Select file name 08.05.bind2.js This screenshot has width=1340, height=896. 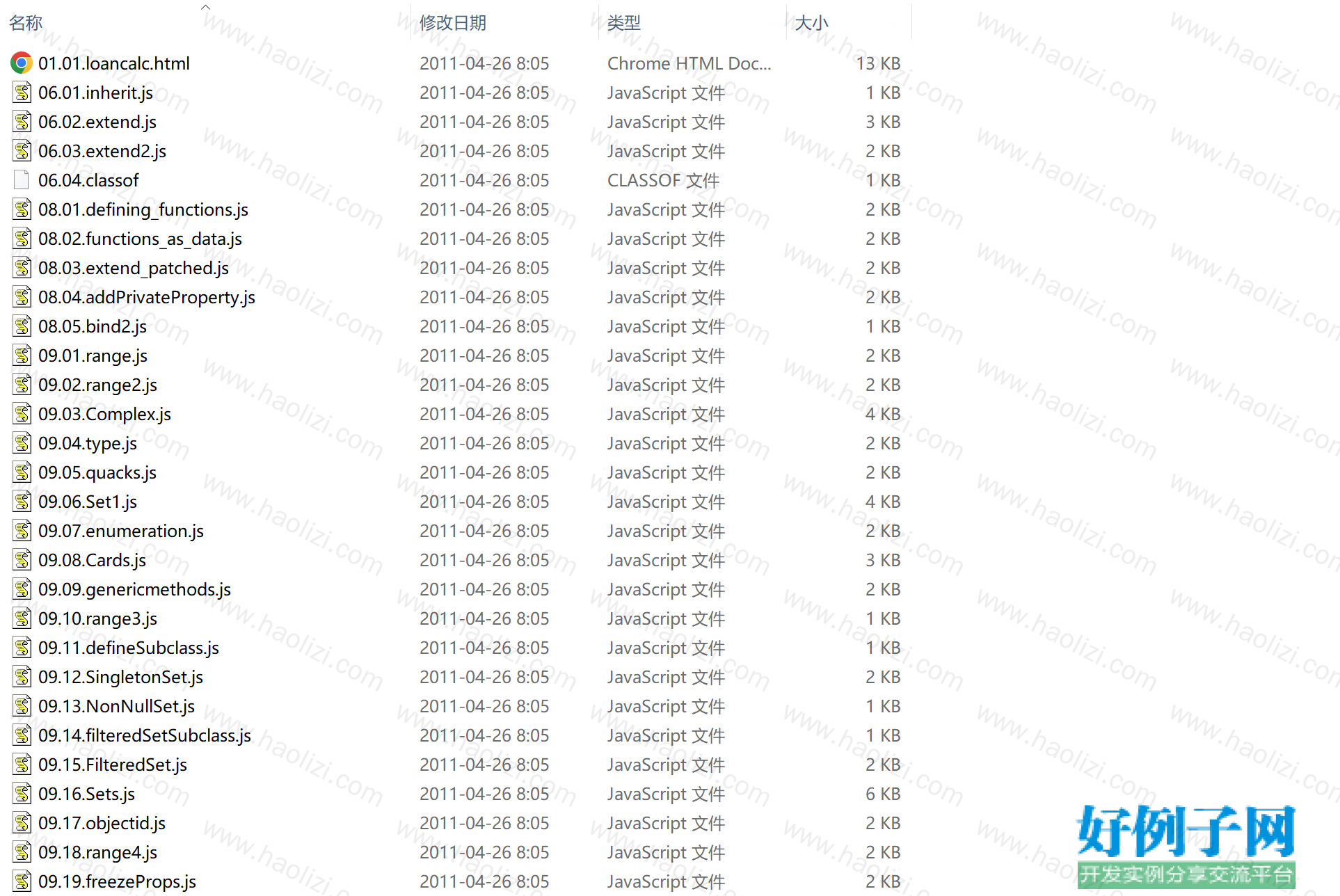pyautogui.click(x=93, y=326)
